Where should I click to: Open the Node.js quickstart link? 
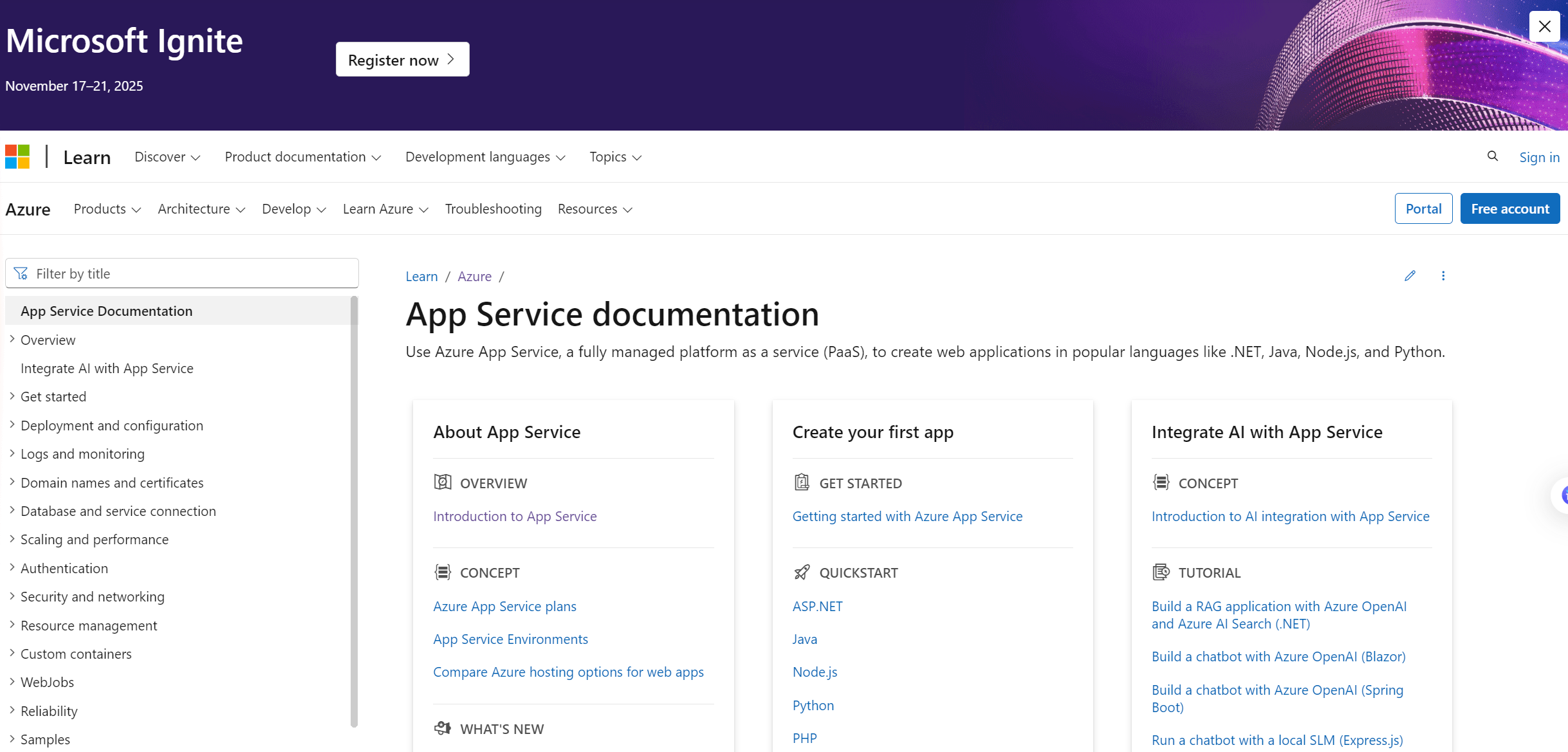pos(815,672)
